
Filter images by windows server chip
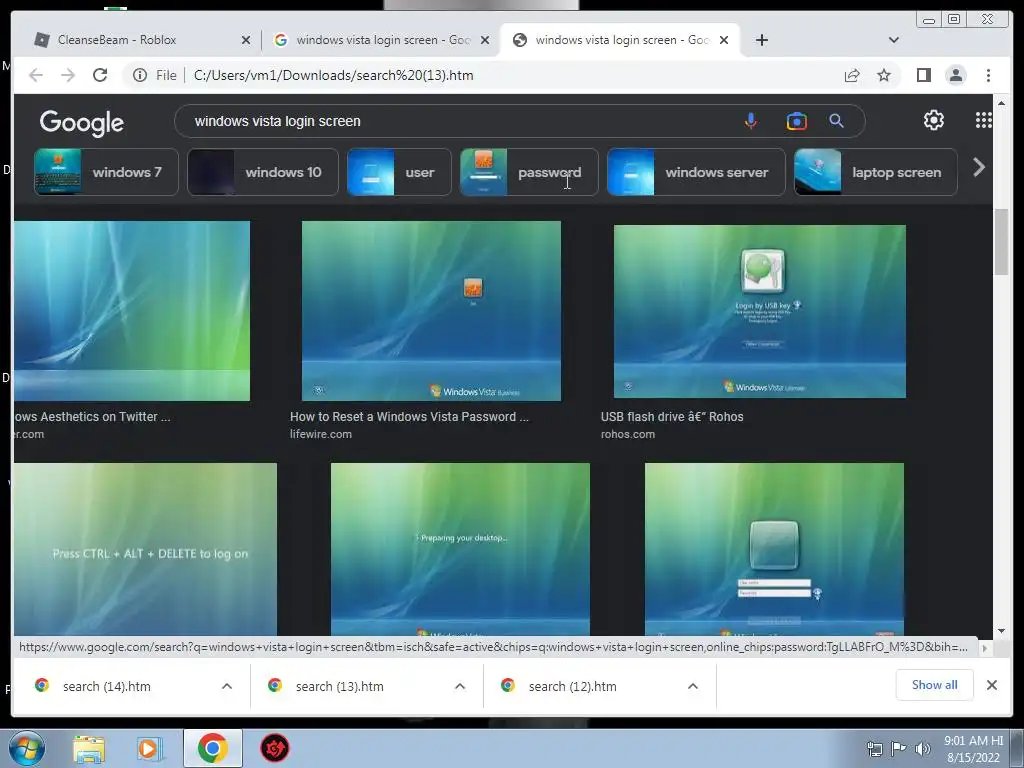[696, 172]
